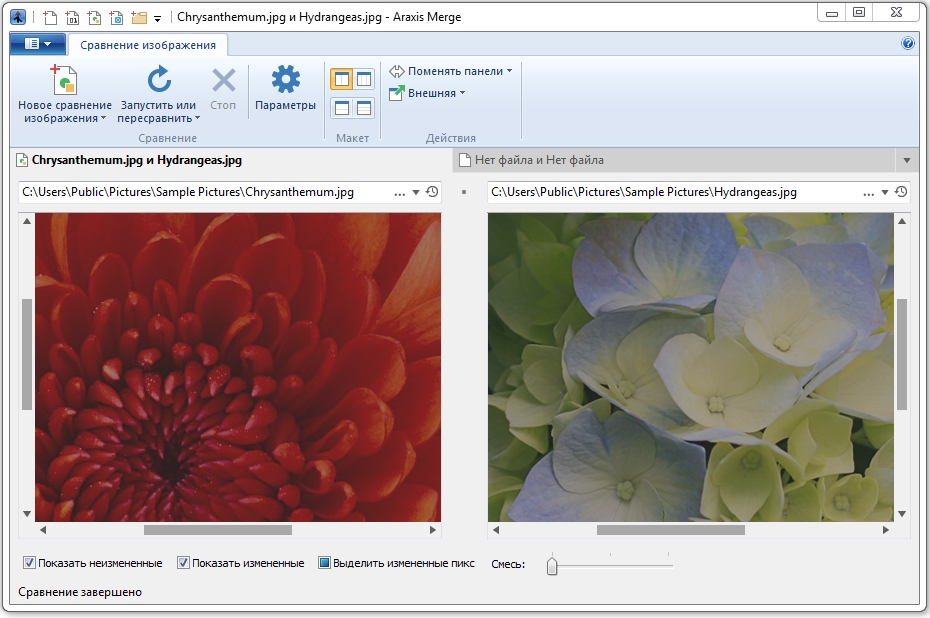
Task: Create new binary comparison from quick access toolbar
Action: pos(72,17)
